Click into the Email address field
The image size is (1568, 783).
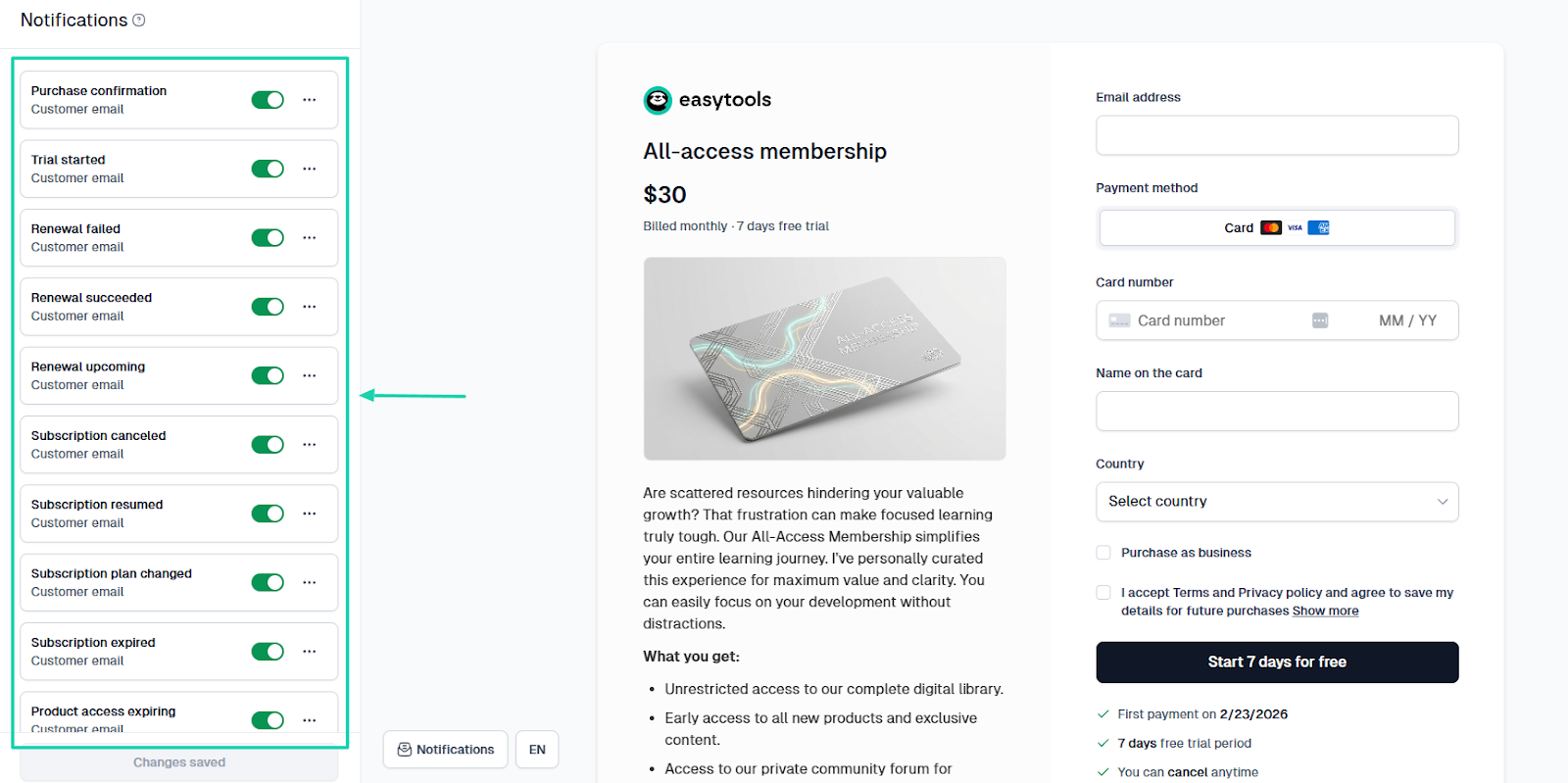point(1277,135)
